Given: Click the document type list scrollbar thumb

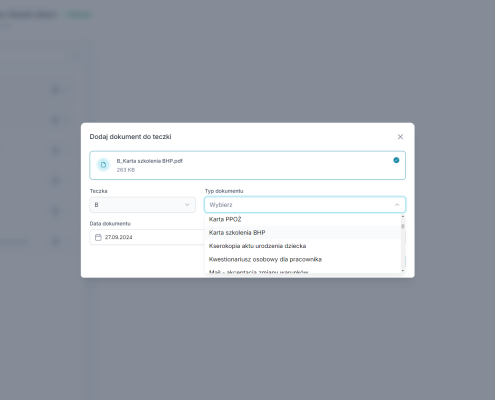Looking at the screenshot, I should [403, 226].
